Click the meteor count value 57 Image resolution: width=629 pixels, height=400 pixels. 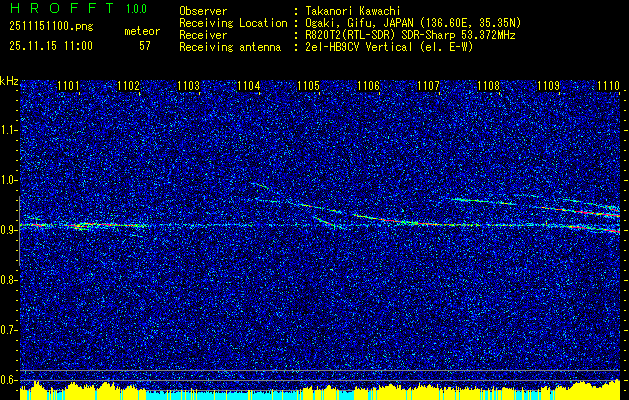click(x=145, y=45)
